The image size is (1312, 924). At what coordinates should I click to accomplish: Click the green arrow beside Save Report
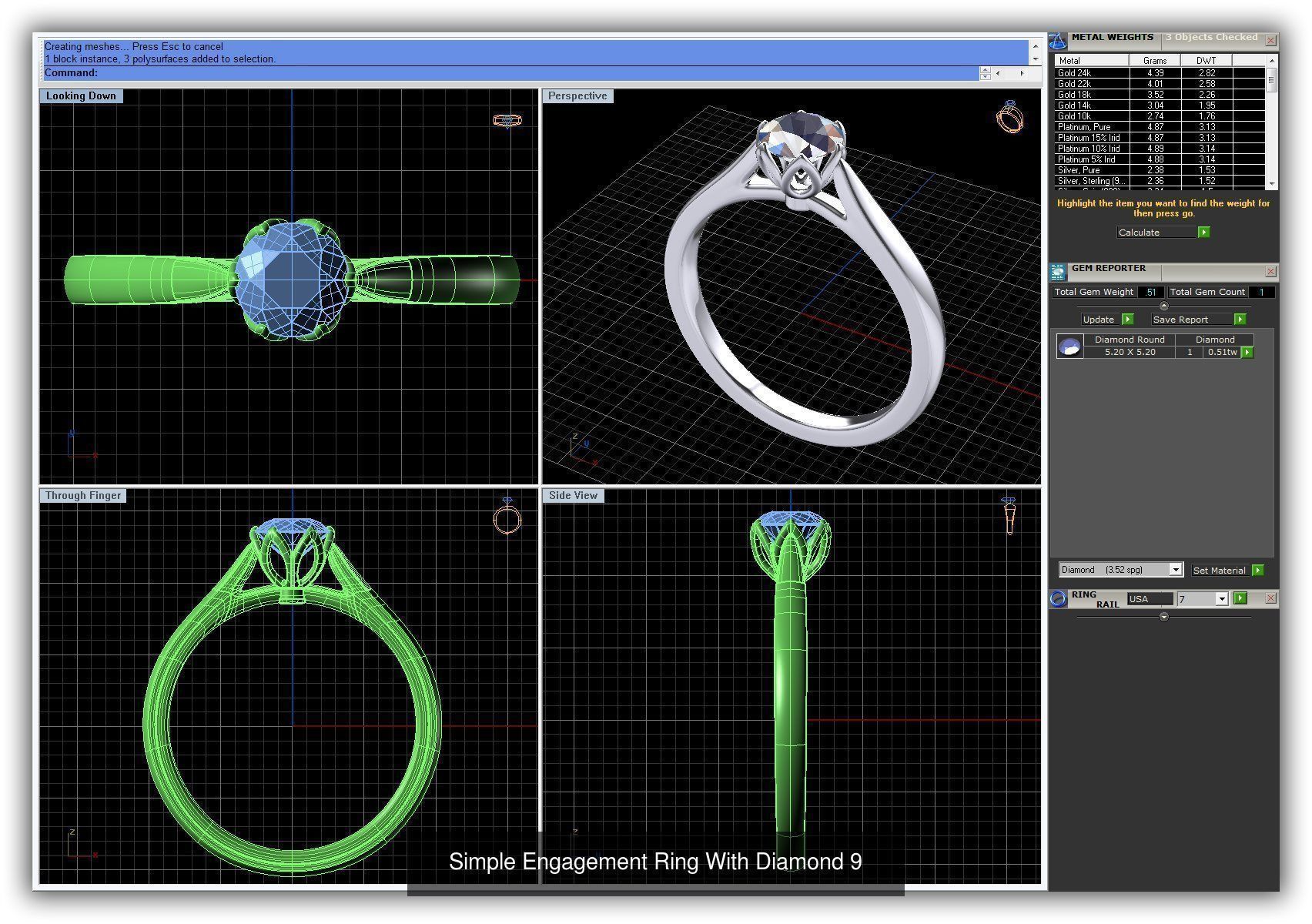tap(1240, 319)
